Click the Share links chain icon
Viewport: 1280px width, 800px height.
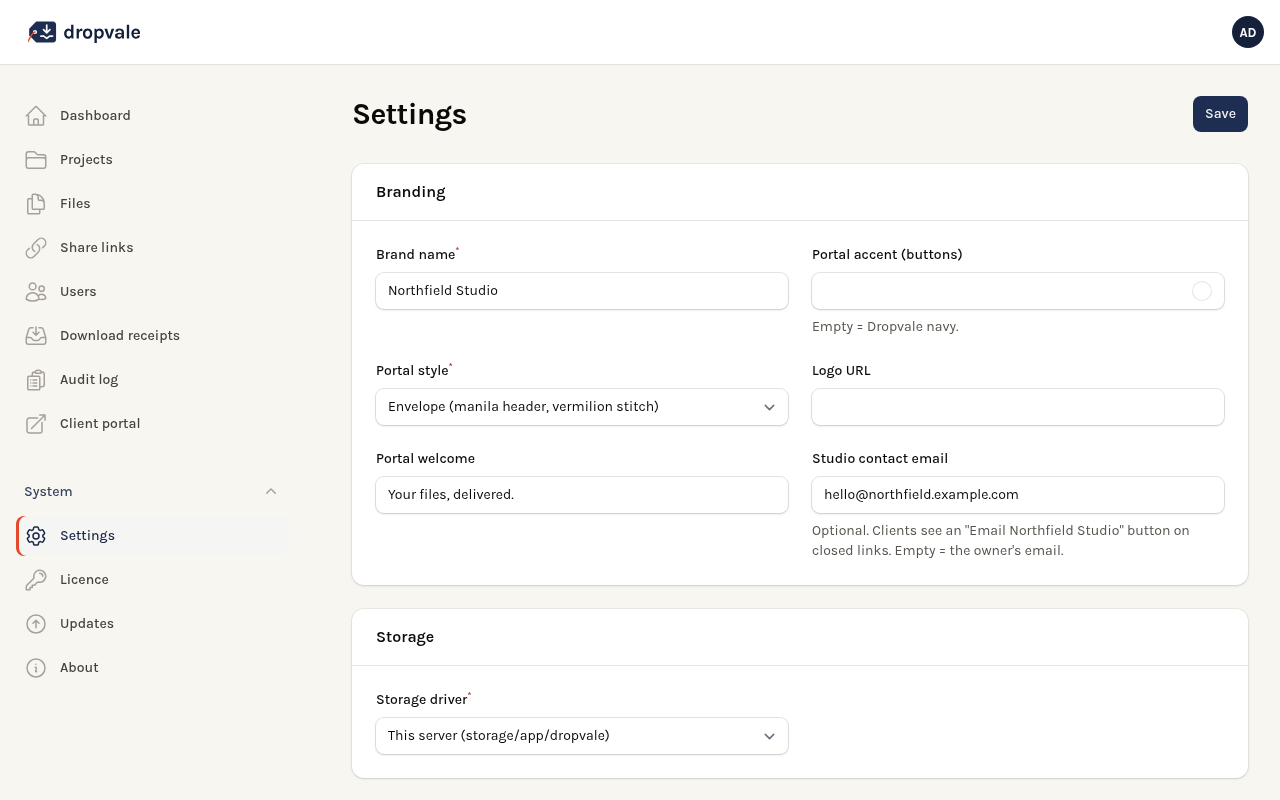click(x=36, y=248)
